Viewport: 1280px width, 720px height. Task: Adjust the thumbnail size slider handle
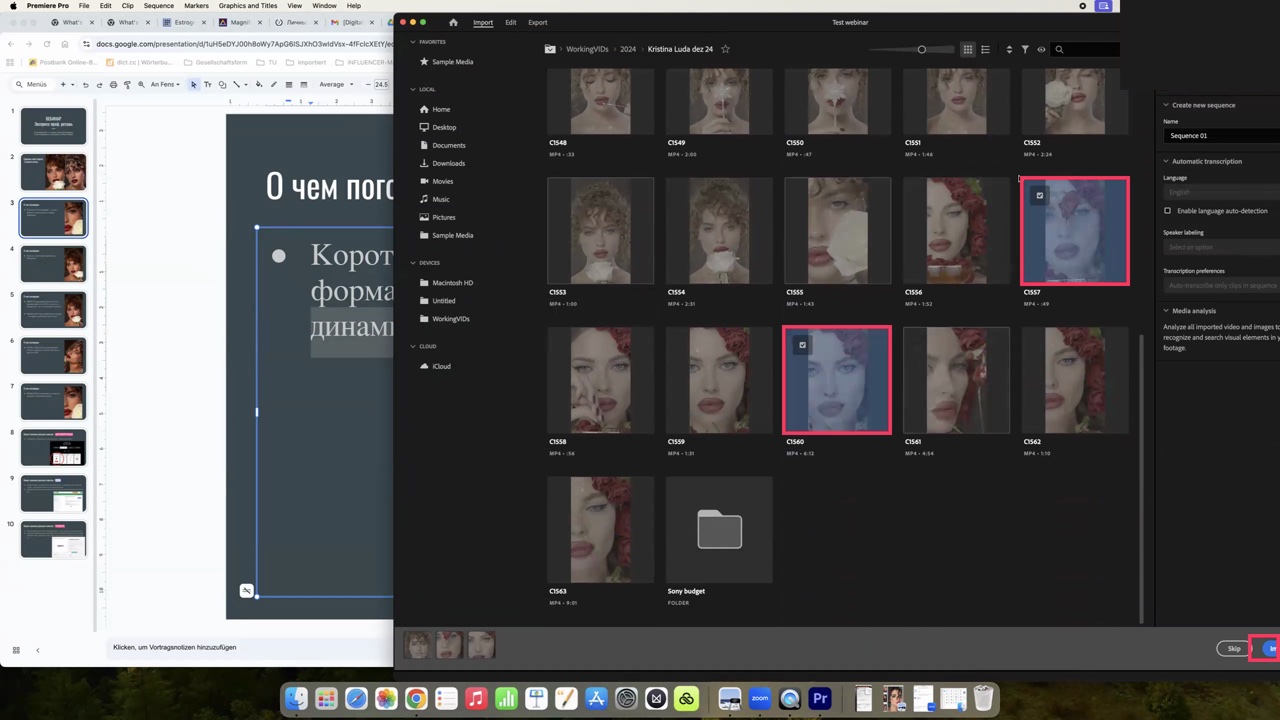coord(922,49)
